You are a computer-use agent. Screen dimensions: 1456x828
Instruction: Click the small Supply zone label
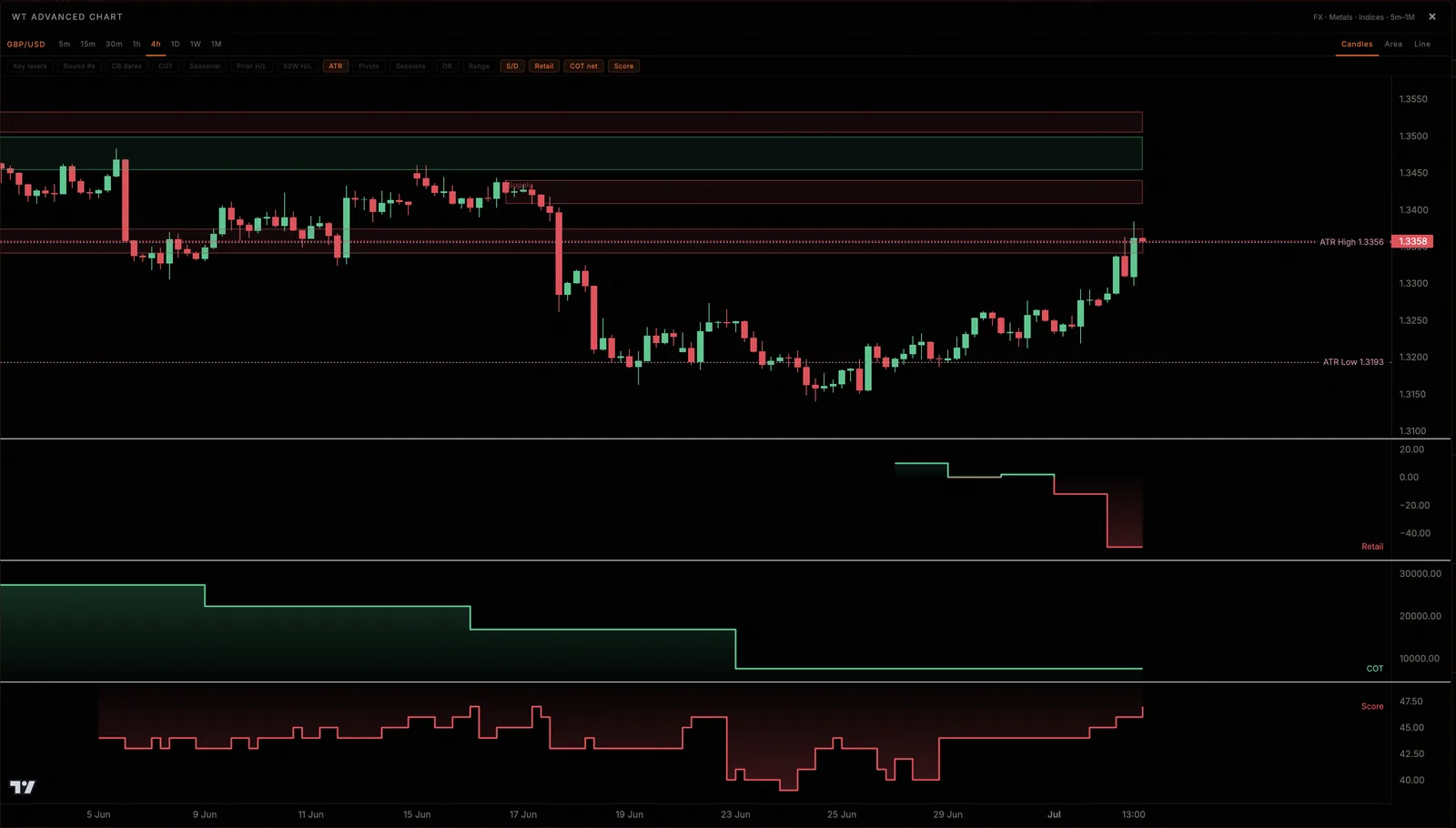(520, 186)
